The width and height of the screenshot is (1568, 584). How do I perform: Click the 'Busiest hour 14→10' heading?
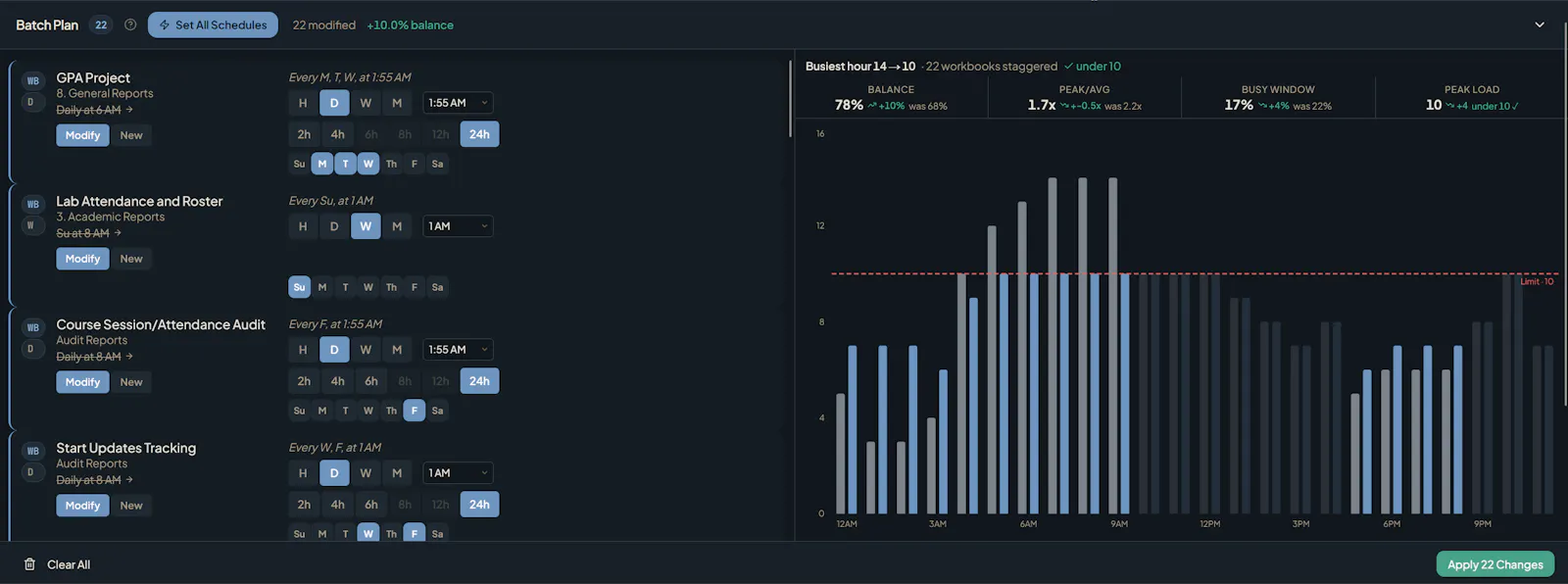pyautogui.click(x=860, y=66)
